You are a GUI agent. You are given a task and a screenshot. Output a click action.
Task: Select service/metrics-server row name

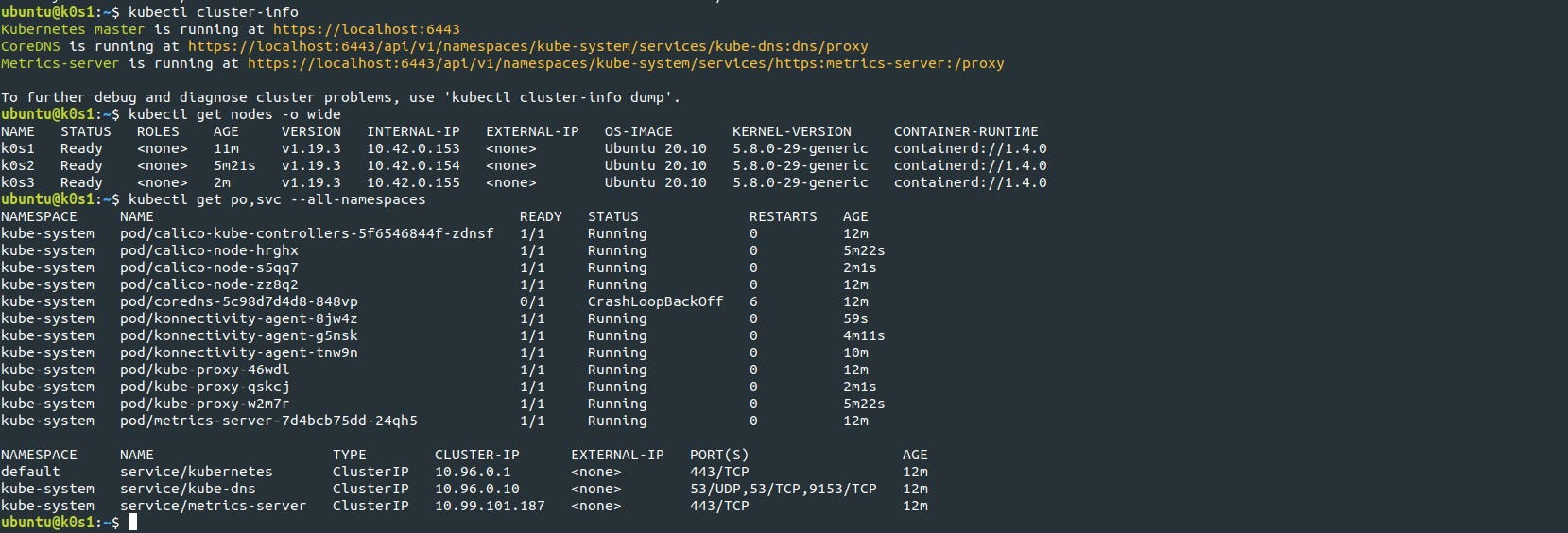[x=214, y=506]
